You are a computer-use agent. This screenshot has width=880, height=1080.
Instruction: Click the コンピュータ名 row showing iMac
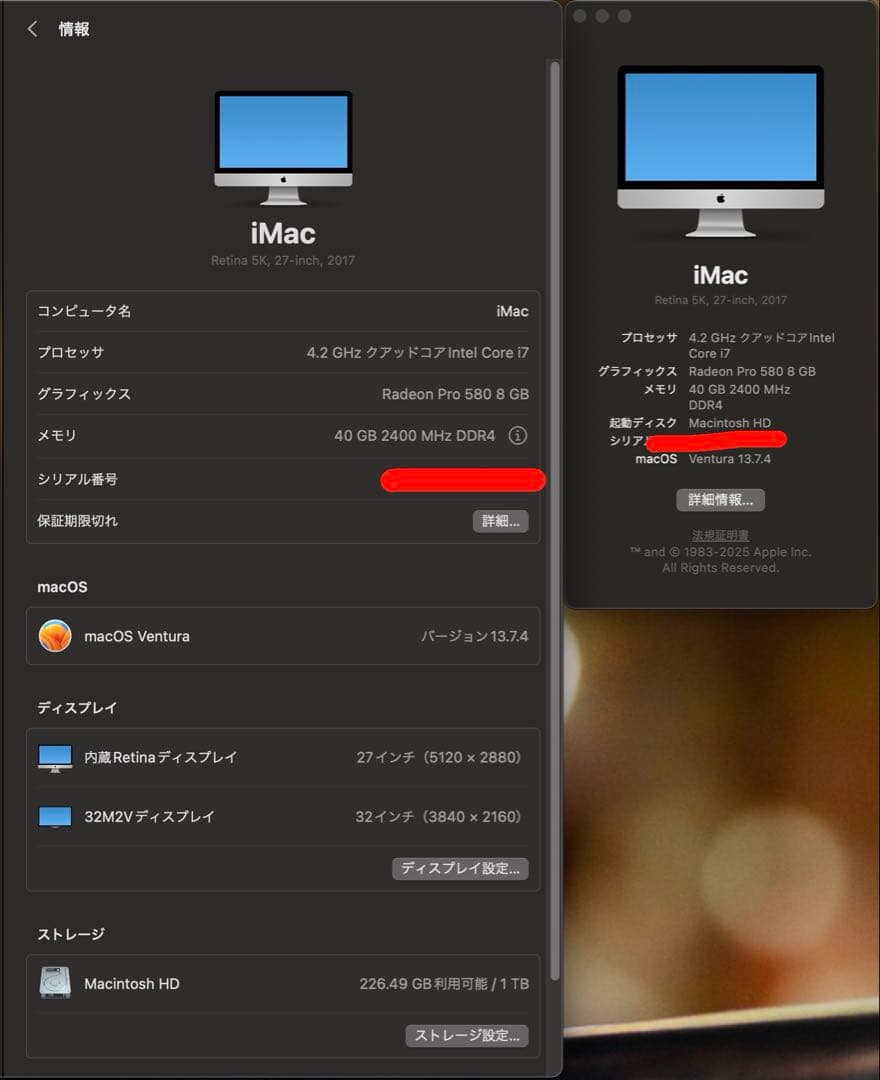point(281,311)
